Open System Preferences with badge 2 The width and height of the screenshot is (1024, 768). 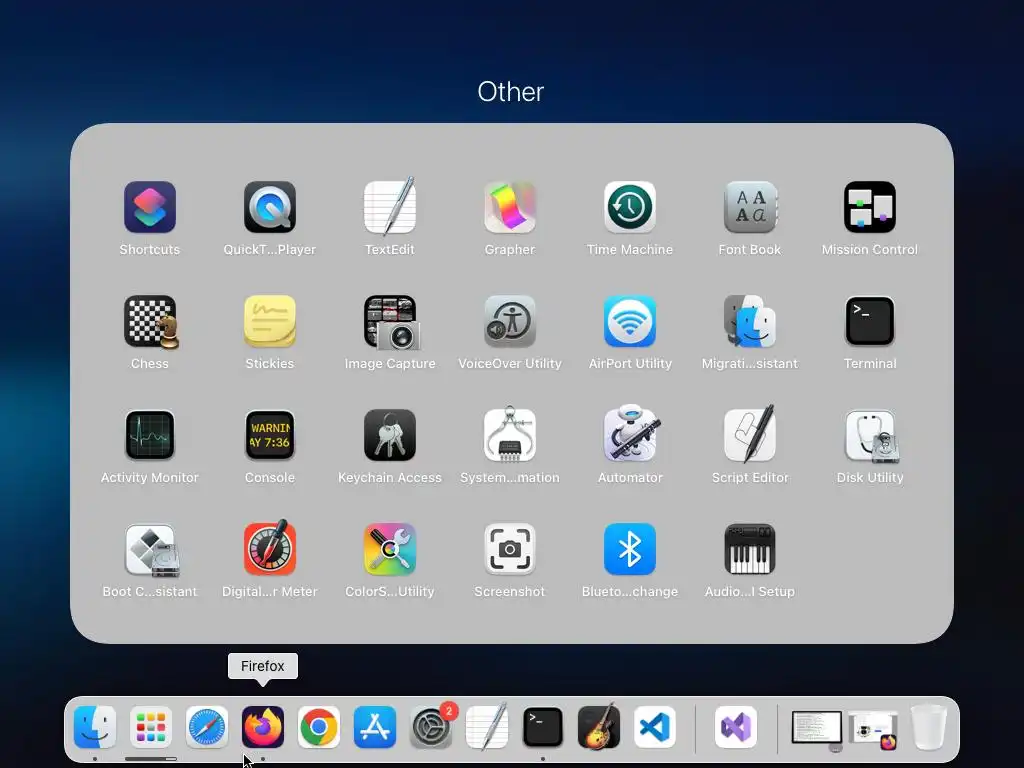click(431, 727)
